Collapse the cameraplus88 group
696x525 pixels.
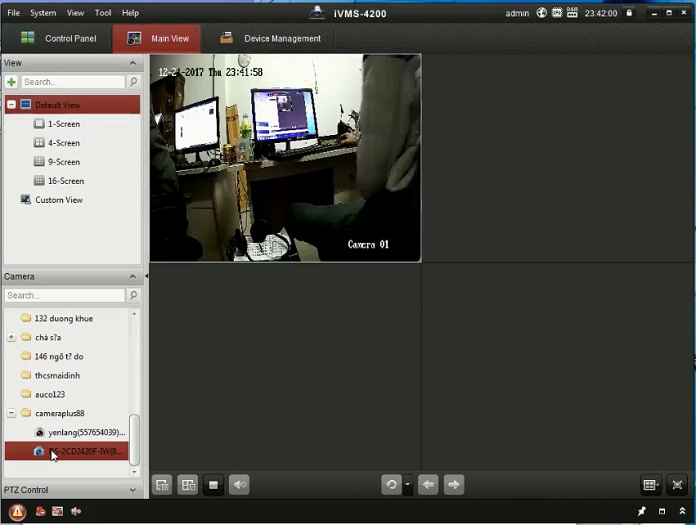[11, 413]
